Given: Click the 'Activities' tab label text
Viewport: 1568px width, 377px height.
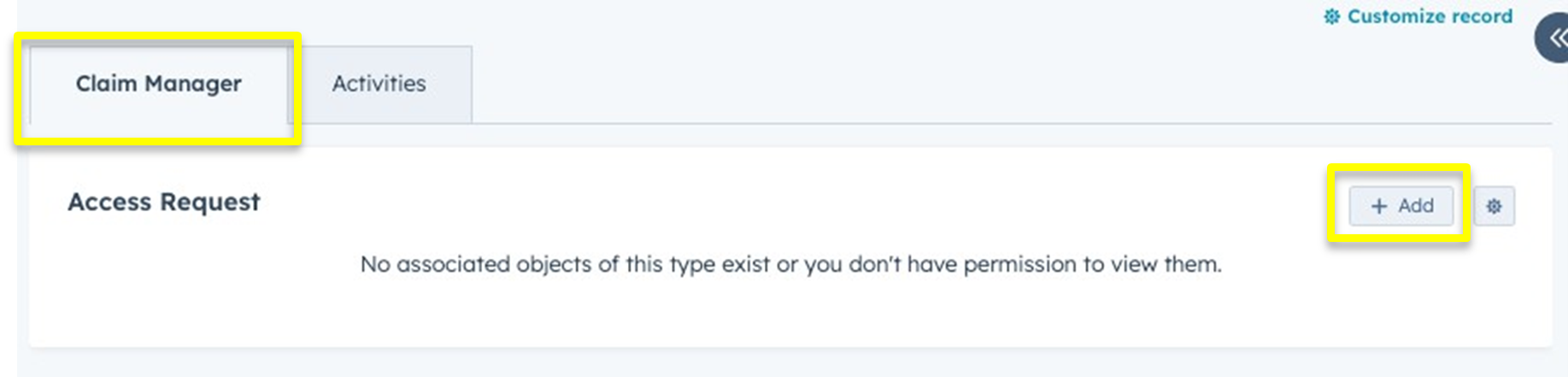Looking at the screenshot, I should tap(379, 84).
